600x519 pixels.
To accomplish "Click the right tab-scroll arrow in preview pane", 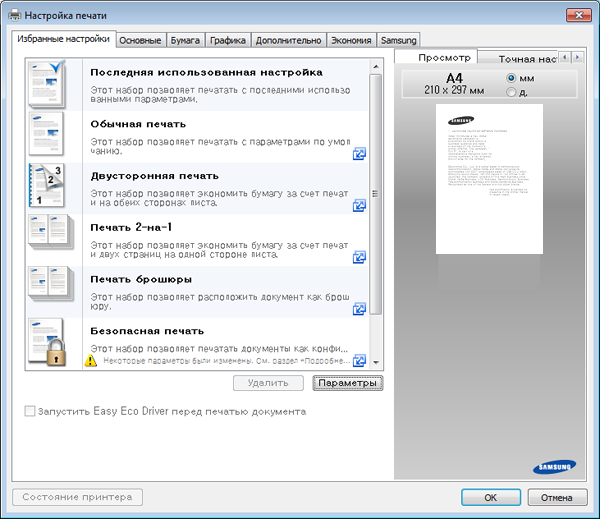I will pos(577,57).
